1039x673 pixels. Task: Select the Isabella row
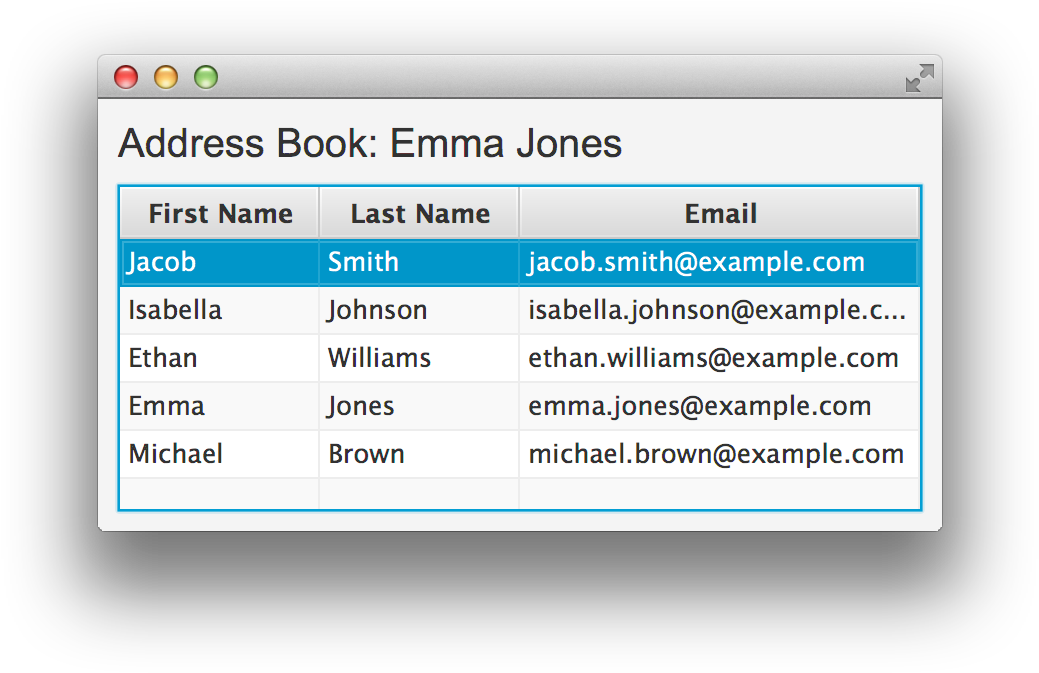[176, 310]
